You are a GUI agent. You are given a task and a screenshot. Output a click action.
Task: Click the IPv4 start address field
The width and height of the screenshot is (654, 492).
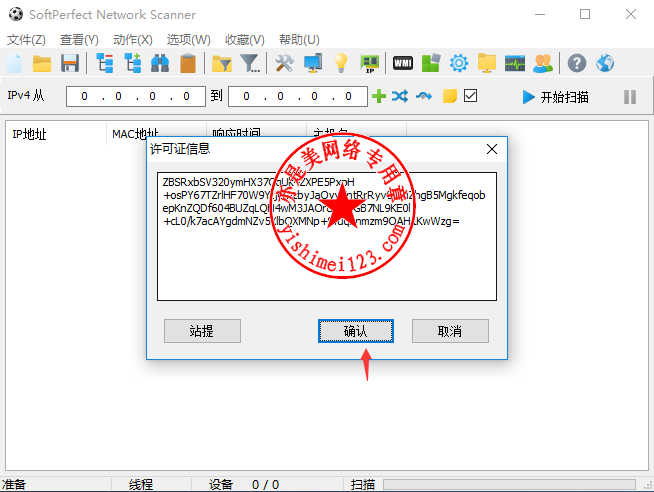point(136,96)
